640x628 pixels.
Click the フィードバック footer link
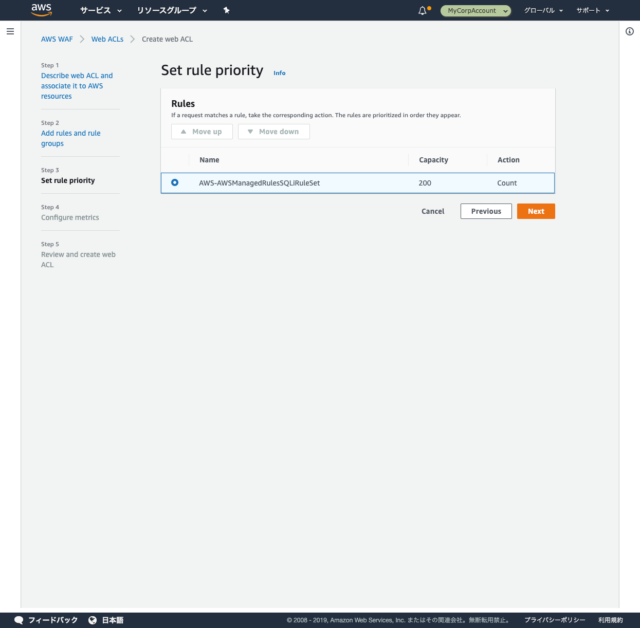point(53,620)
